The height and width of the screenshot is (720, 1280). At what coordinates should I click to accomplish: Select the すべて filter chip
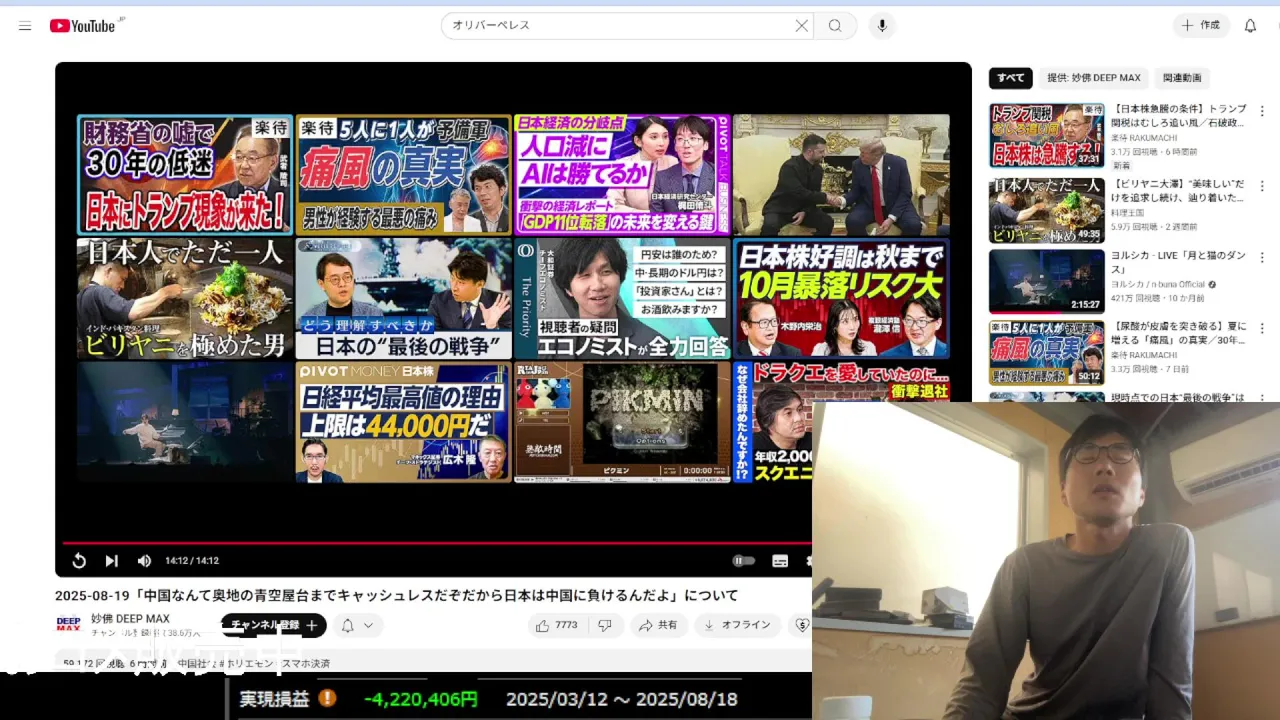click(x=1010, y=78)
